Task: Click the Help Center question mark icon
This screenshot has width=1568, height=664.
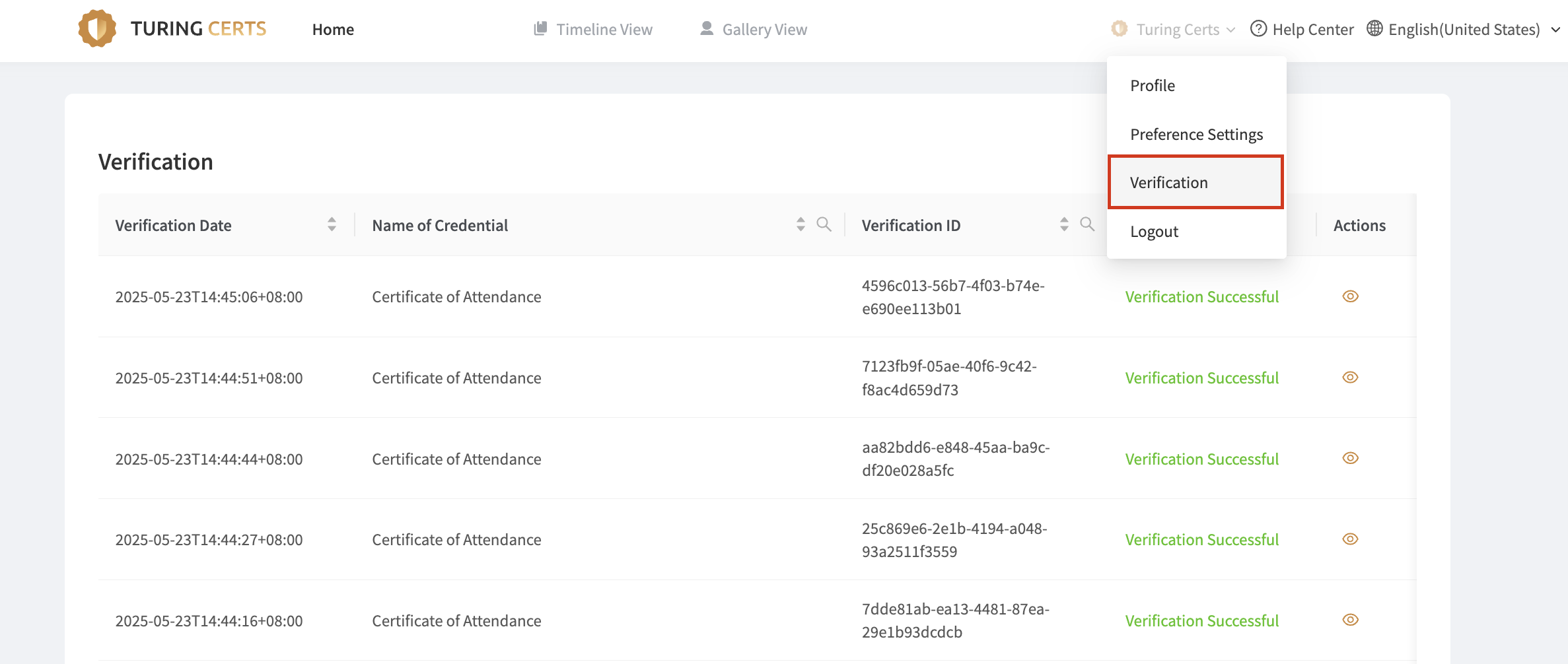Action: pyautogui.click(x=1258, y=29)
